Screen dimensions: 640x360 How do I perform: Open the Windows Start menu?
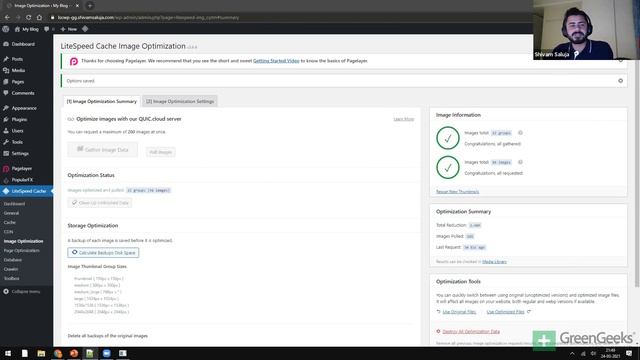(x=8, y=353)
